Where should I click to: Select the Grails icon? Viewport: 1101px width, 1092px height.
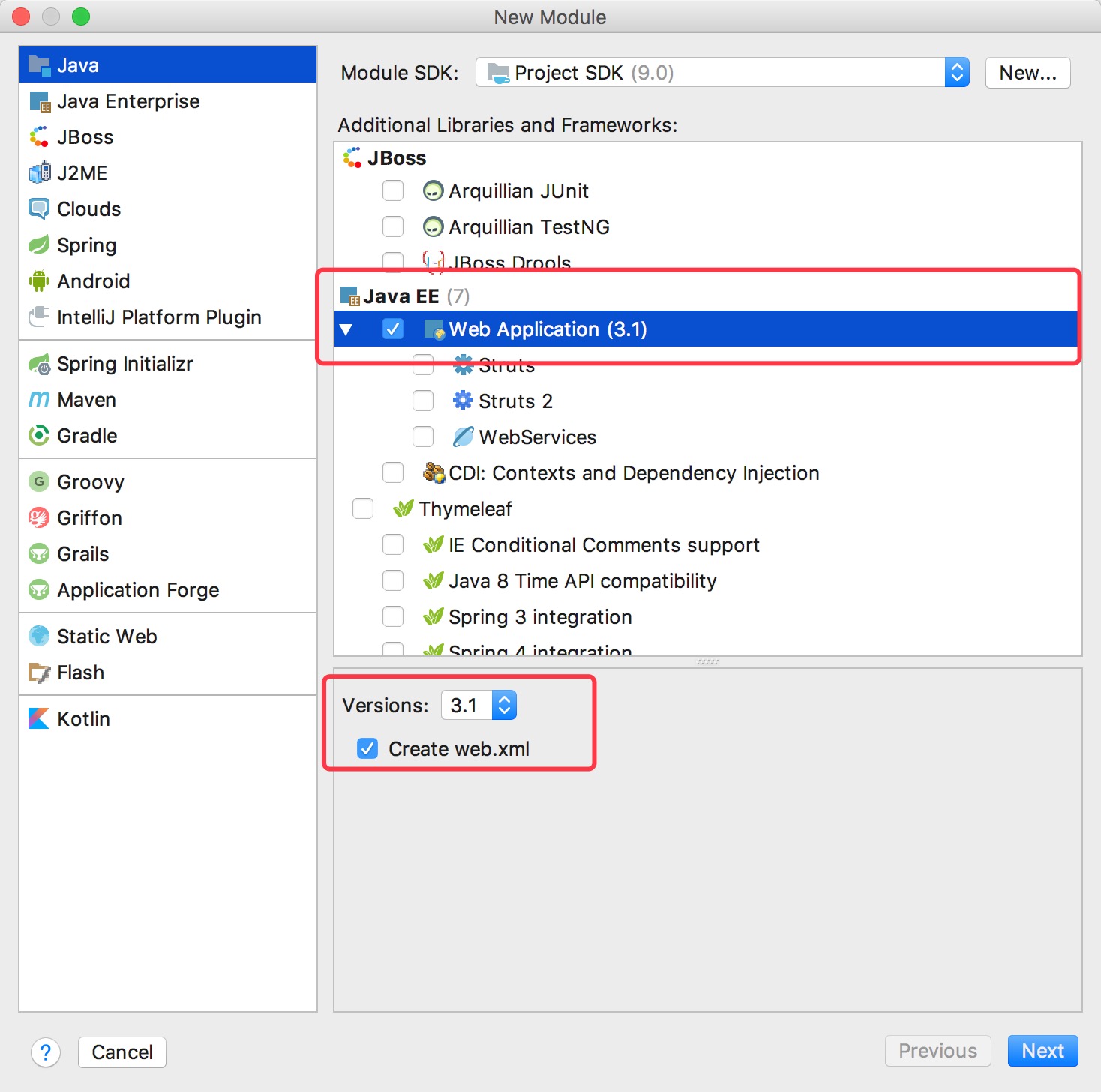(x=39, y=553)
